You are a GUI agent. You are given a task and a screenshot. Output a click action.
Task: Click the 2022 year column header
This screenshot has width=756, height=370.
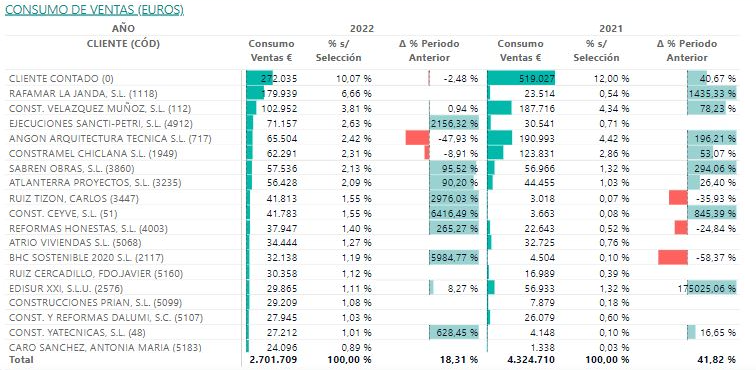[362, 28]
